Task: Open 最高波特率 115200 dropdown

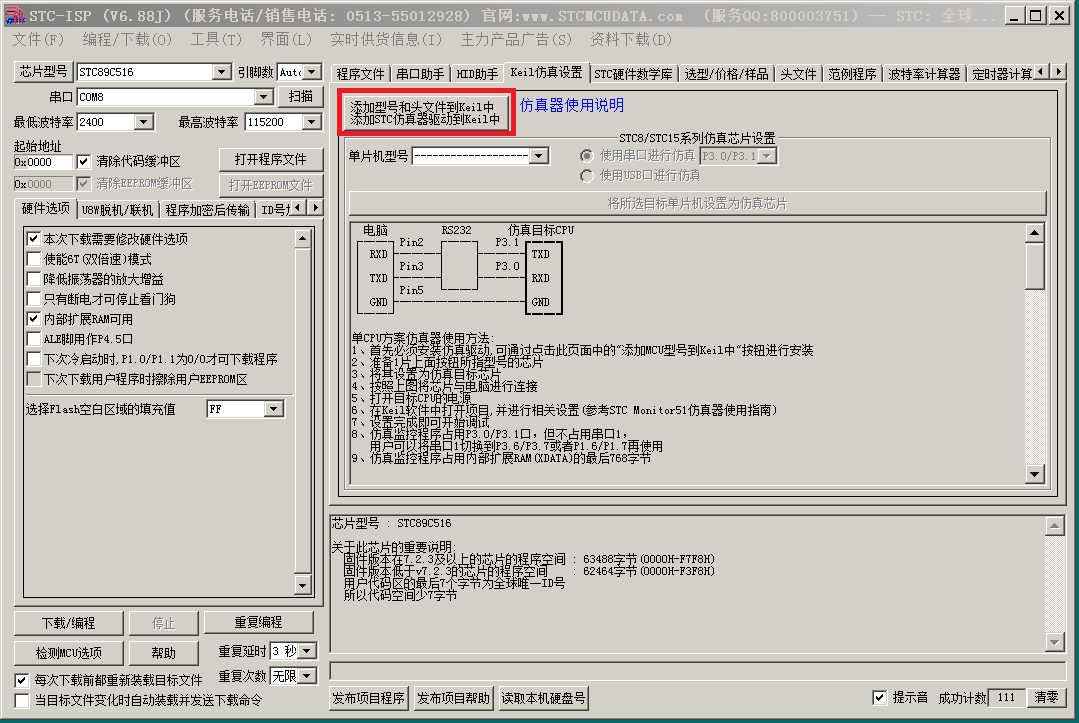Action: click(312, 122)
